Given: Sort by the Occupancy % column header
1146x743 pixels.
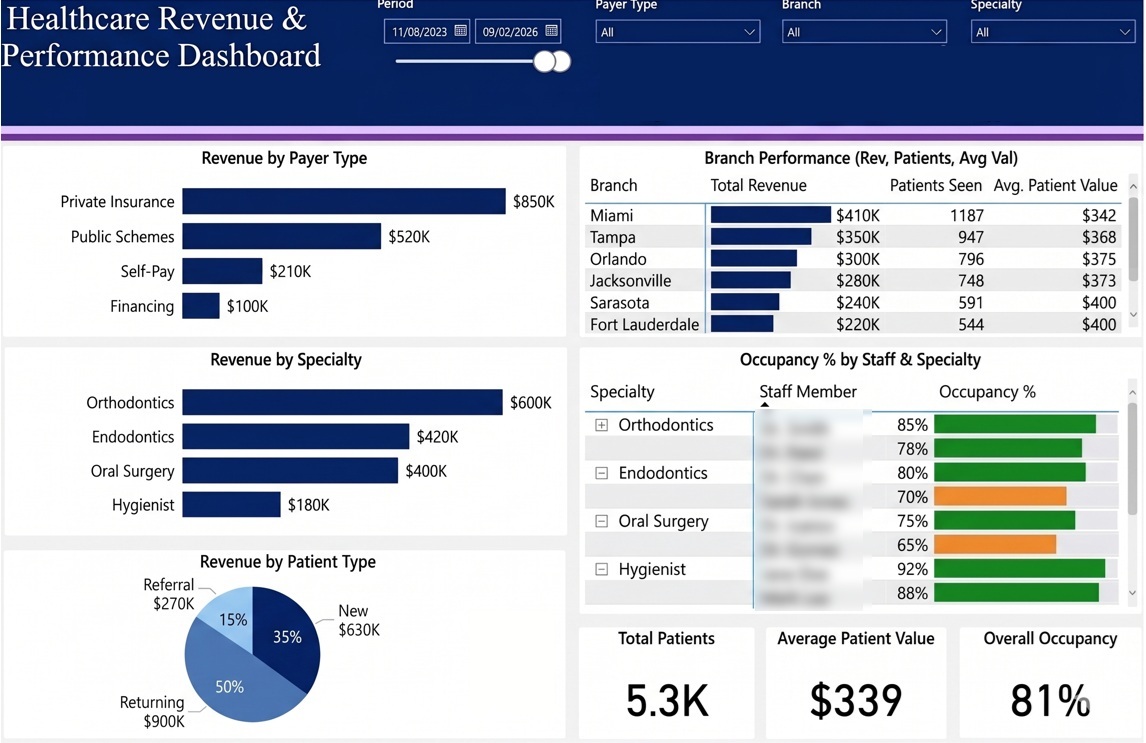Looking at the screenshot, I should (x=987, y=392).
